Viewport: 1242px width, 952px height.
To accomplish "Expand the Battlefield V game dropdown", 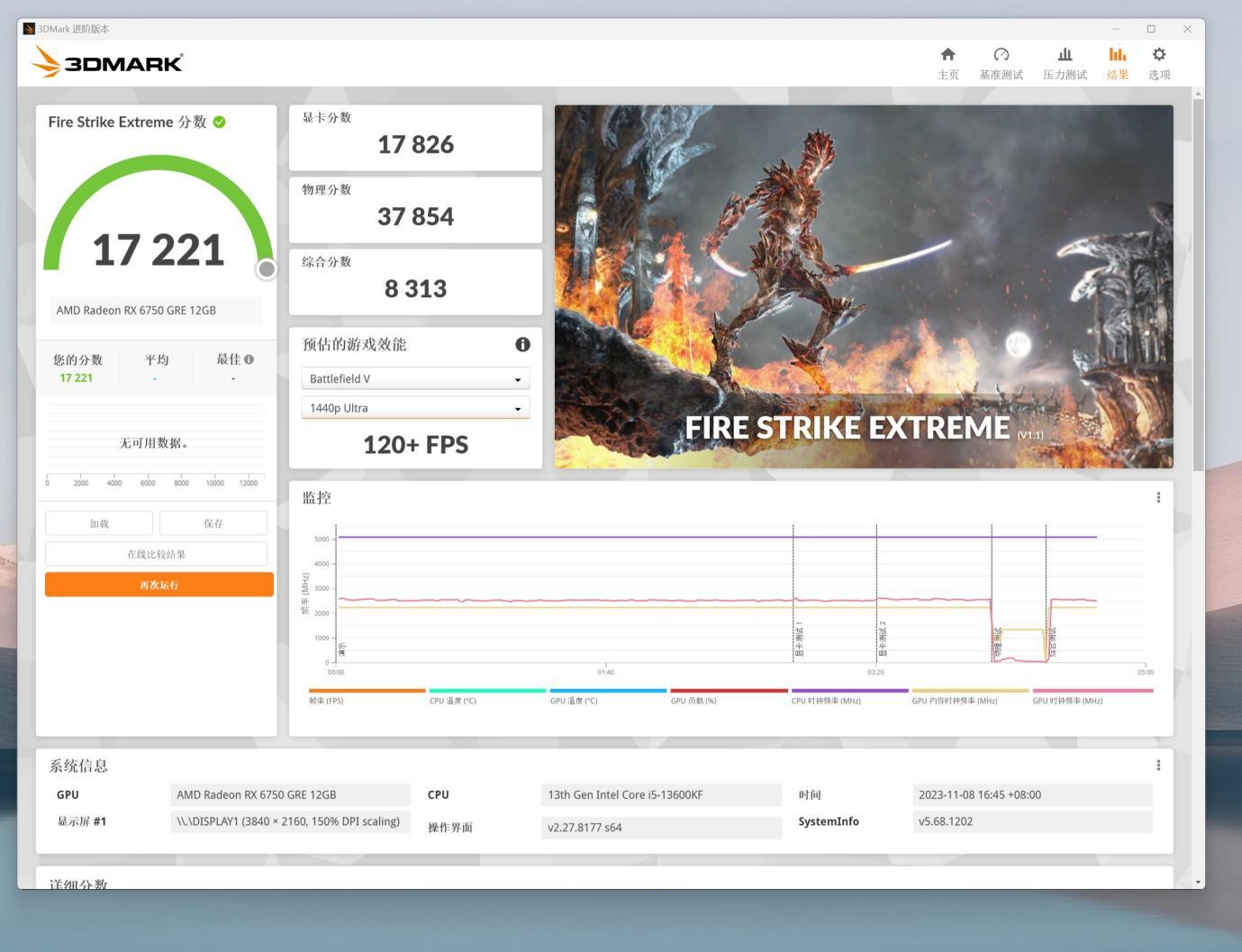I will pos(415,379).
